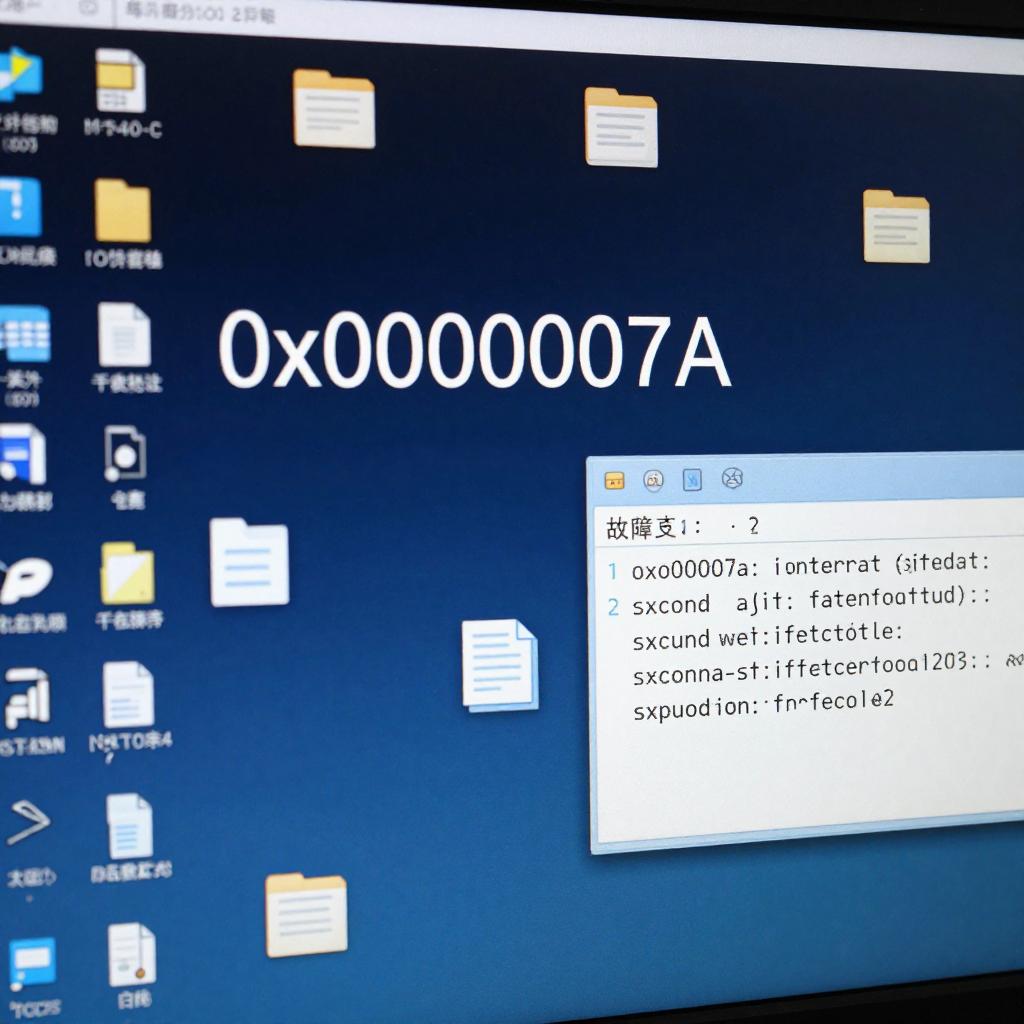Click the blue square dialog toolbar icon
Image resolution: width=1024 pixels, height=1024 pixels.
[692, 479]
